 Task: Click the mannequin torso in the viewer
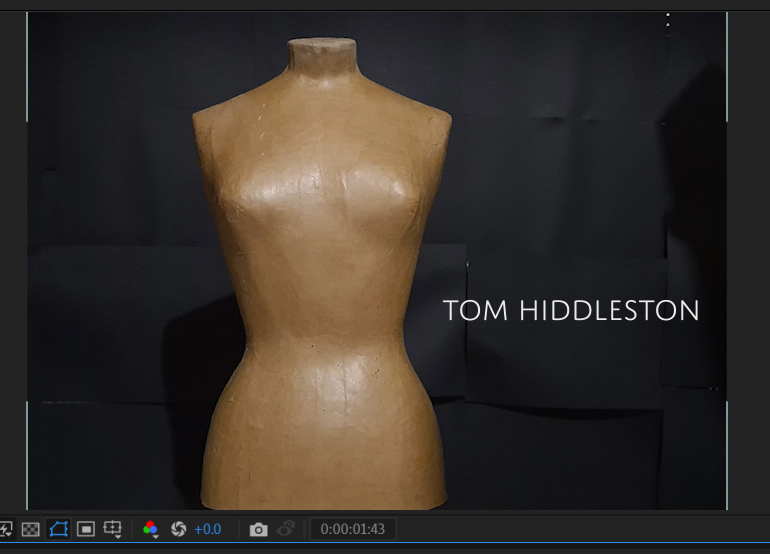tap(322, 273)
